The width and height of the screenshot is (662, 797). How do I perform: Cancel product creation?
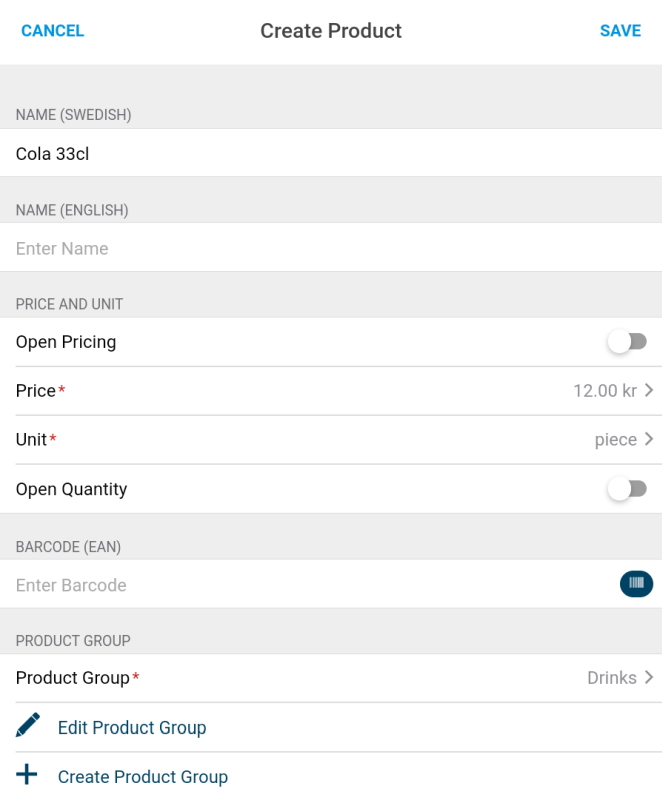coord(53,30)
